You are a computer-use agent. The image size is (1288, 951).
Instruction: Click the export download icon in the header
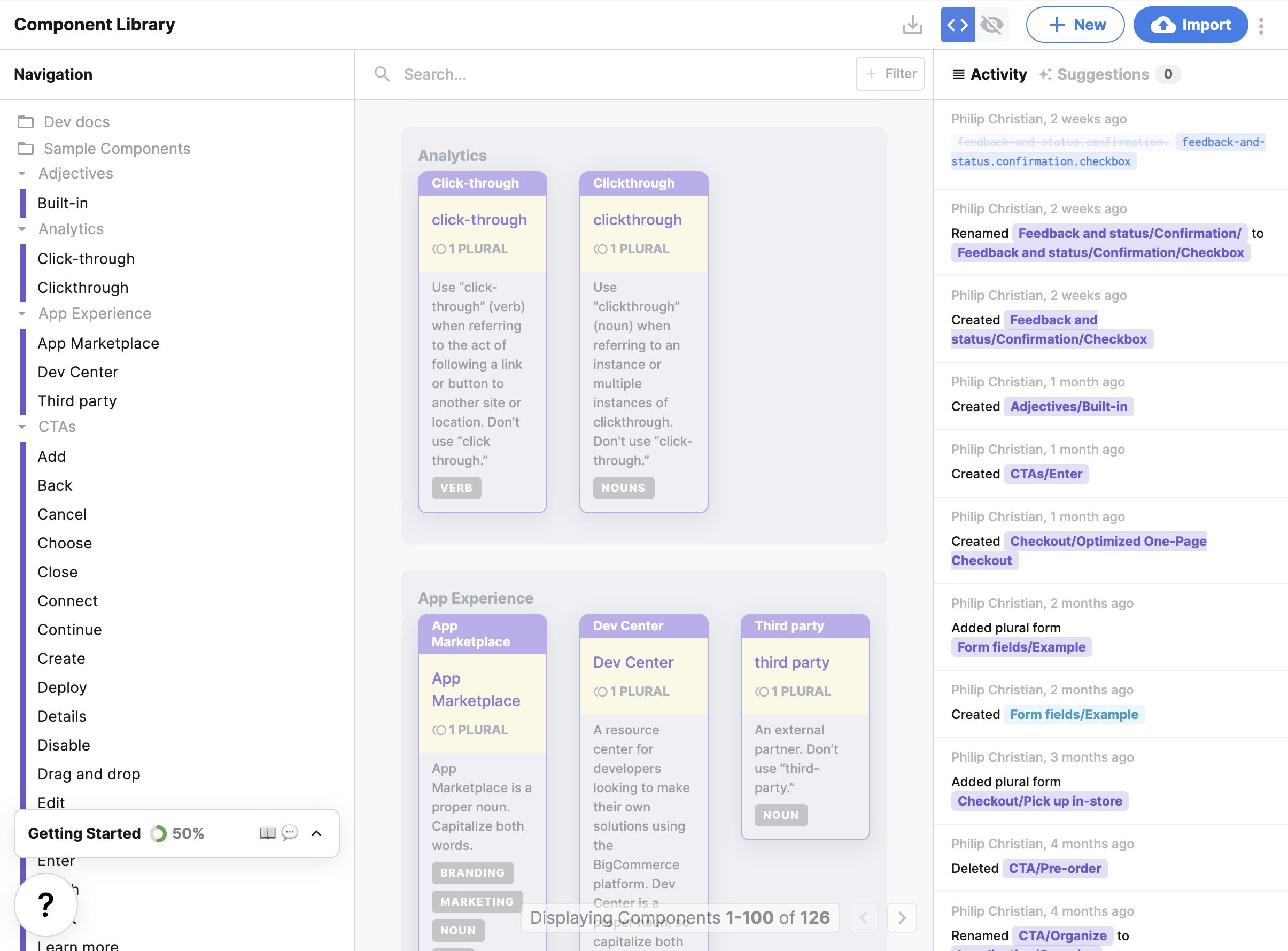pos(913,24)
